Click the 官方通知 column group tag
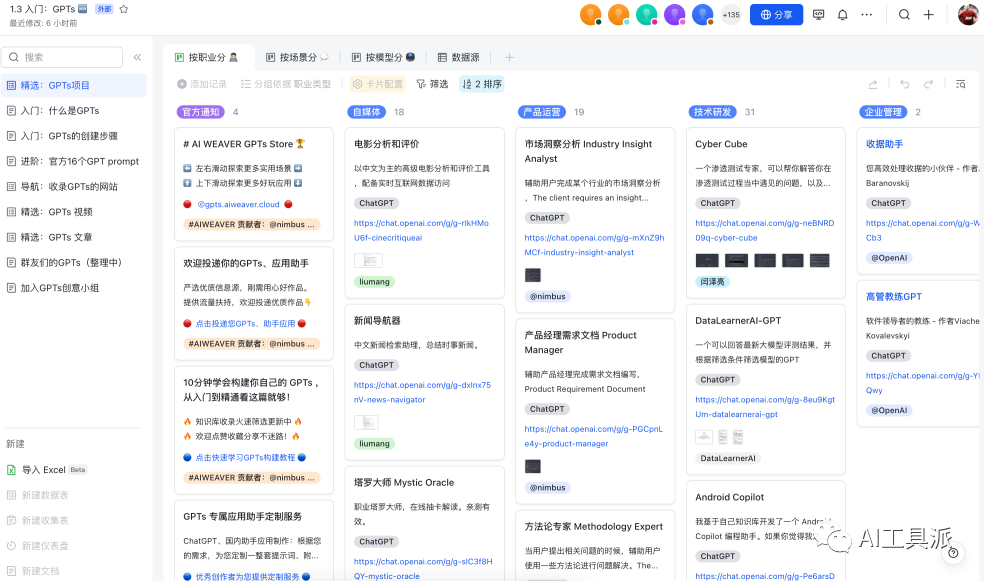This screenshot has height=581, width=984. 200,112
